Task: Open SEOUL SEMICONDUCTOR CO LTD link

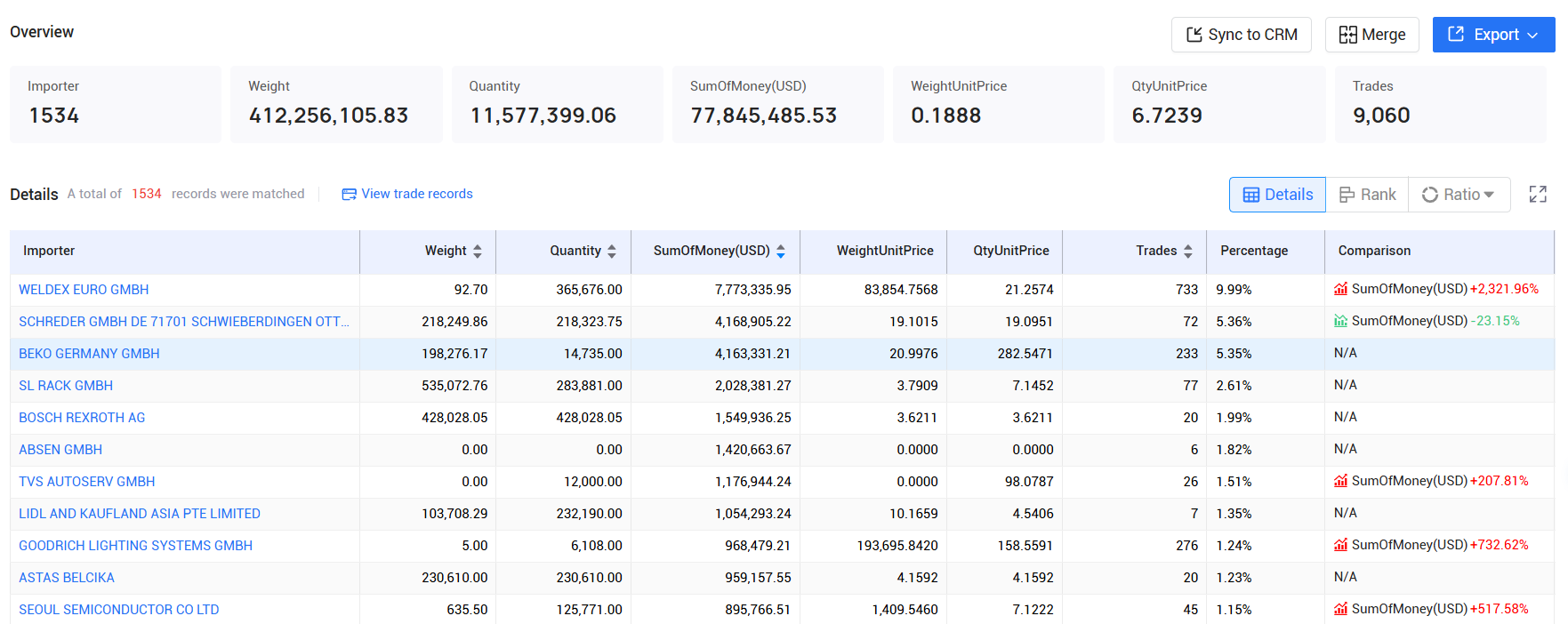Action: coord(119,610)
